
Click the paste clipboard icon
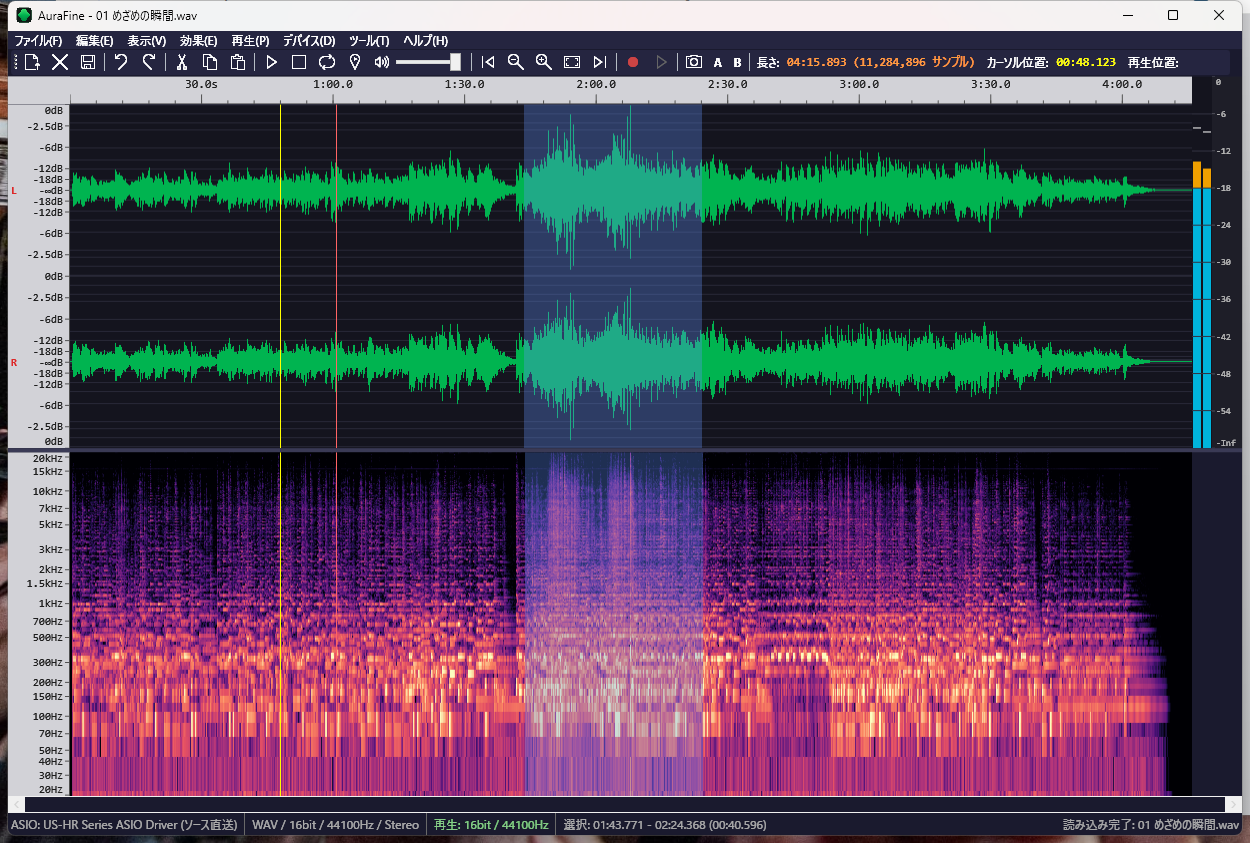click(238, 62)
